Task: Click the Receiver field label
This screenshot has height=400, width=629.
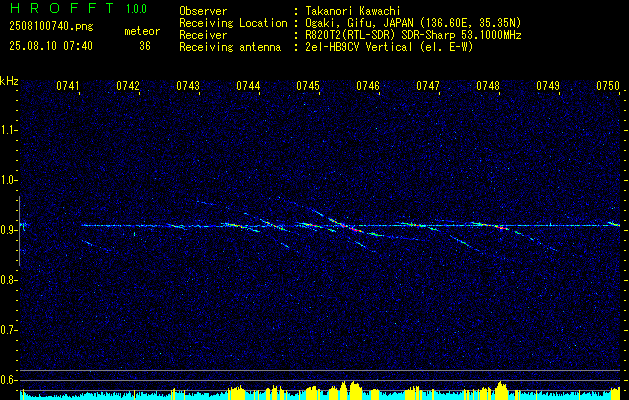Action: [203, 35]
